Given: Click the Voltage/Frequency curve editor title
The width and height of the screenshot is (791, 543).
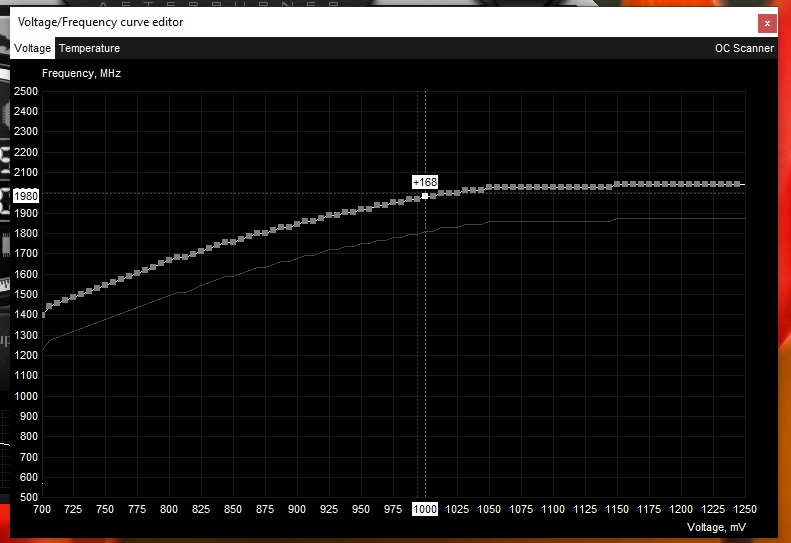Looking at the screenshot, I should [100, 22].
